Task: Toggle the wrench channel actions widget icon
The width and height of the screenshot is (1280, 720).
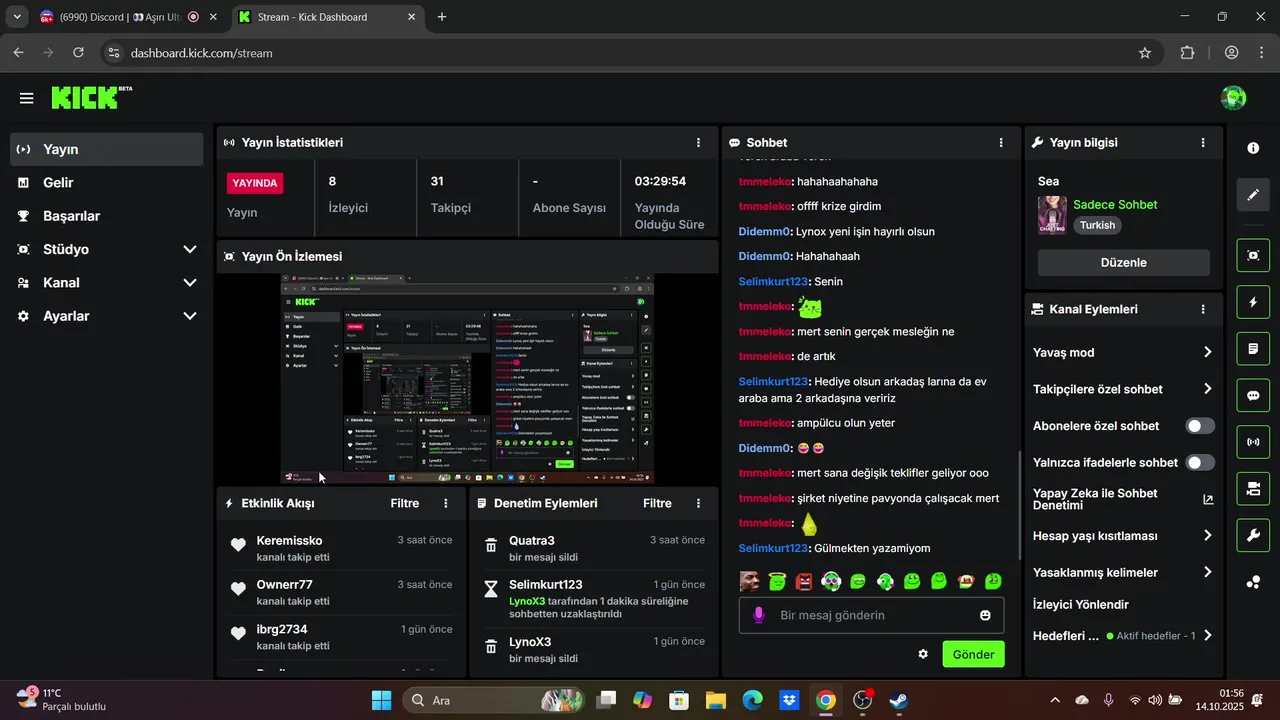Action: (x=1253, y=535)
